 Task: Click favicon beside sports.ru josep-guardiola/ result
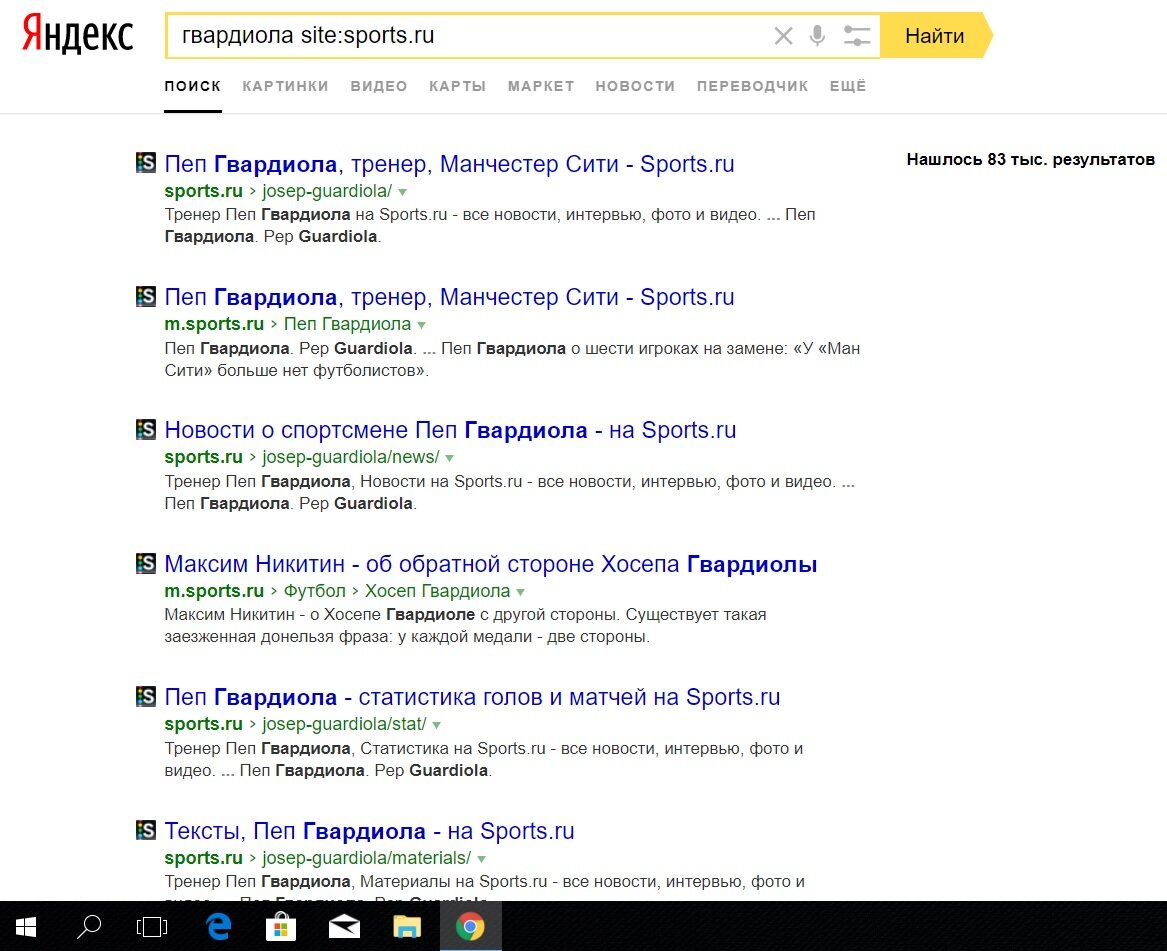point(146,162)
